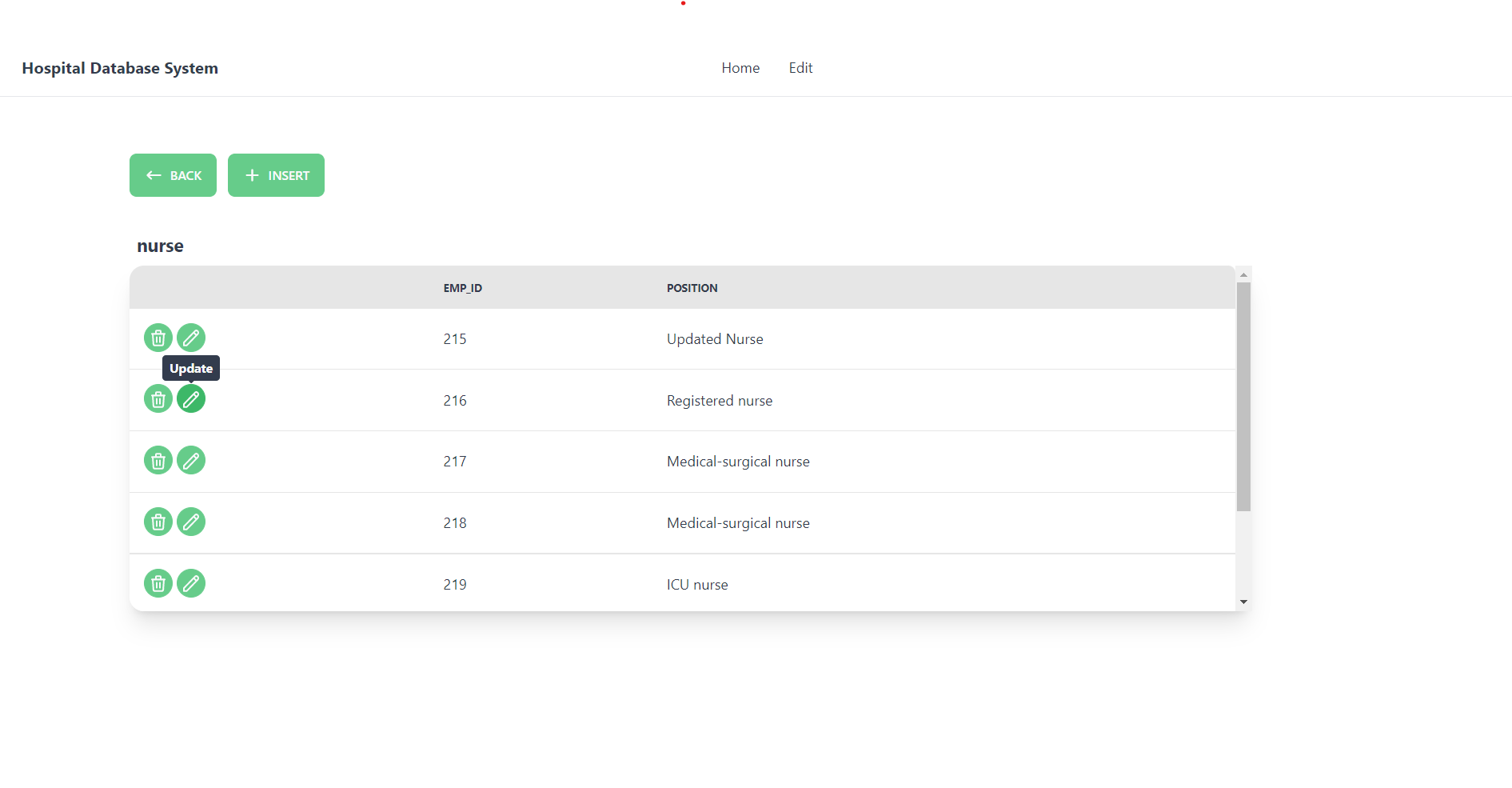Click the table scrollbar up arrow
The height and width of the screenshot is (788, 1512).
tap(1243, 274)
